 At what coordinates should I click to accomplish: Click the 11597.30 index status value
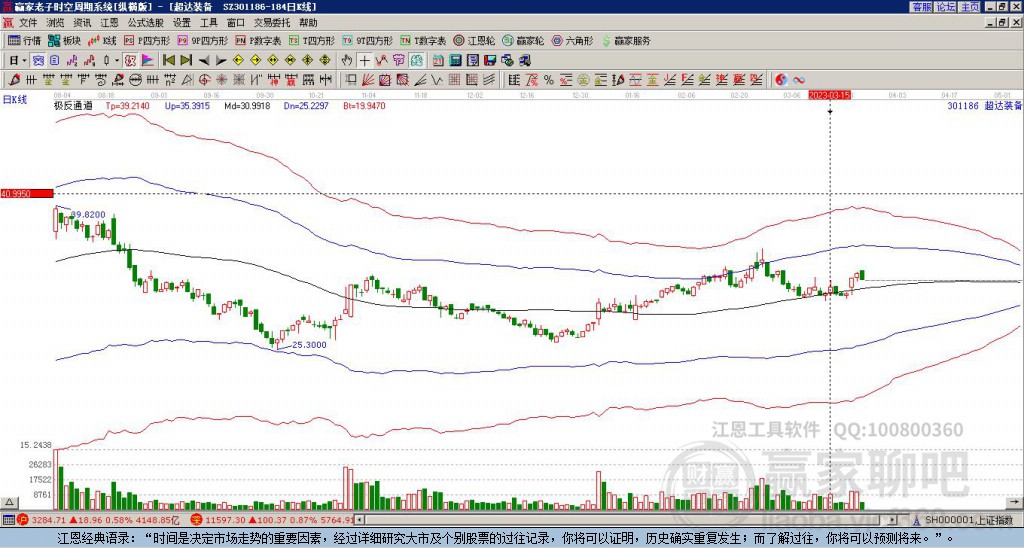[225, 520]
